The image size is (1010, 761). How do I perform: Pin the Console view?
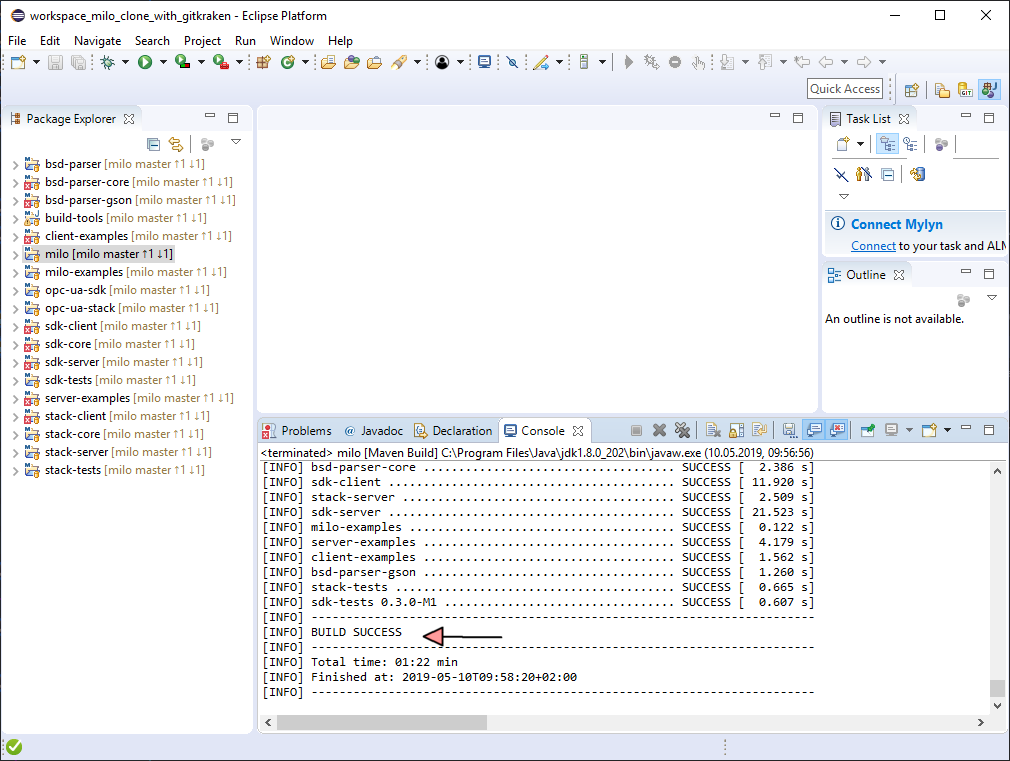coord(868,431)
